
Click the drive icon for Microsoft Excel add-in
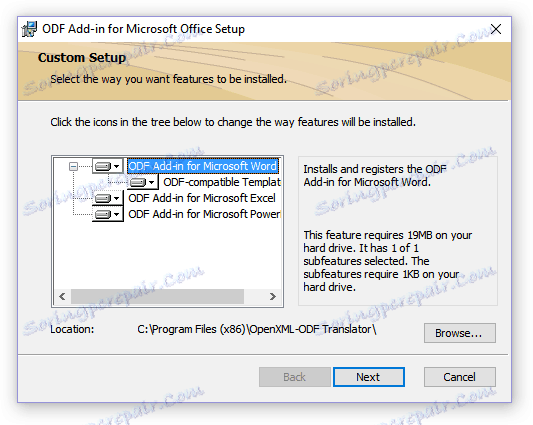107,198
